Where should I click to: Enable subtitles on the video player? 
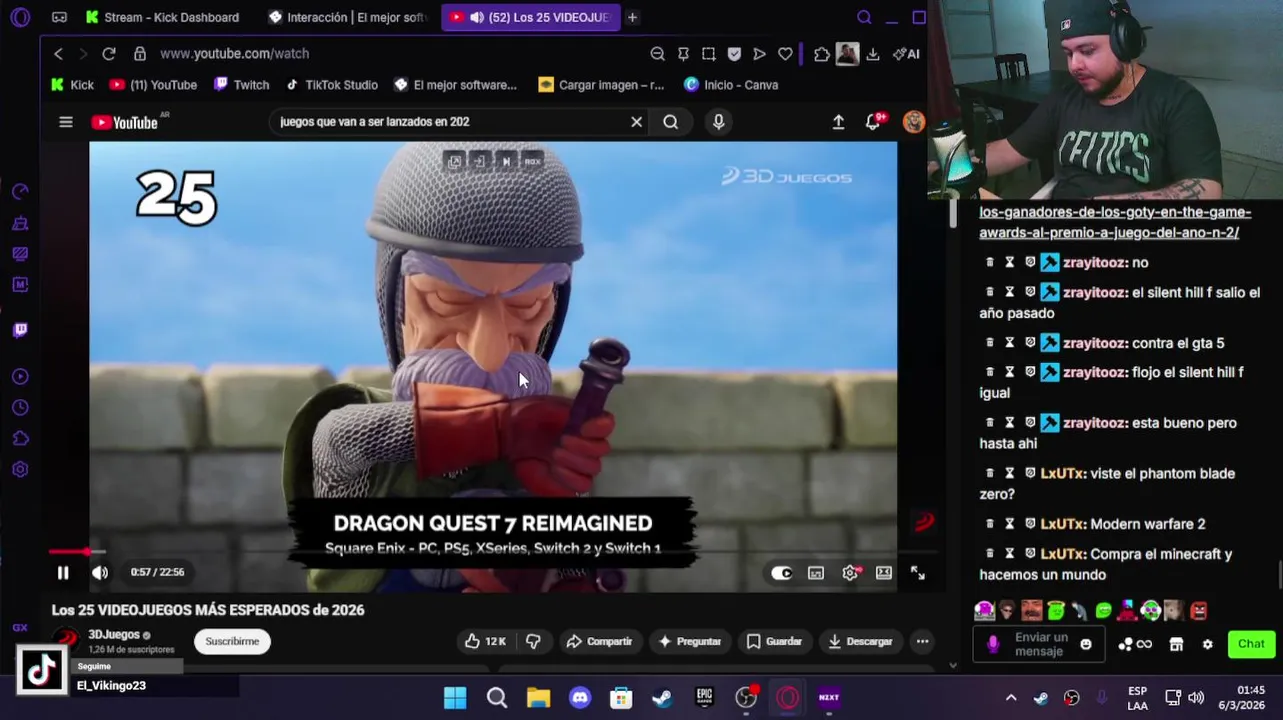coord(816,573)
